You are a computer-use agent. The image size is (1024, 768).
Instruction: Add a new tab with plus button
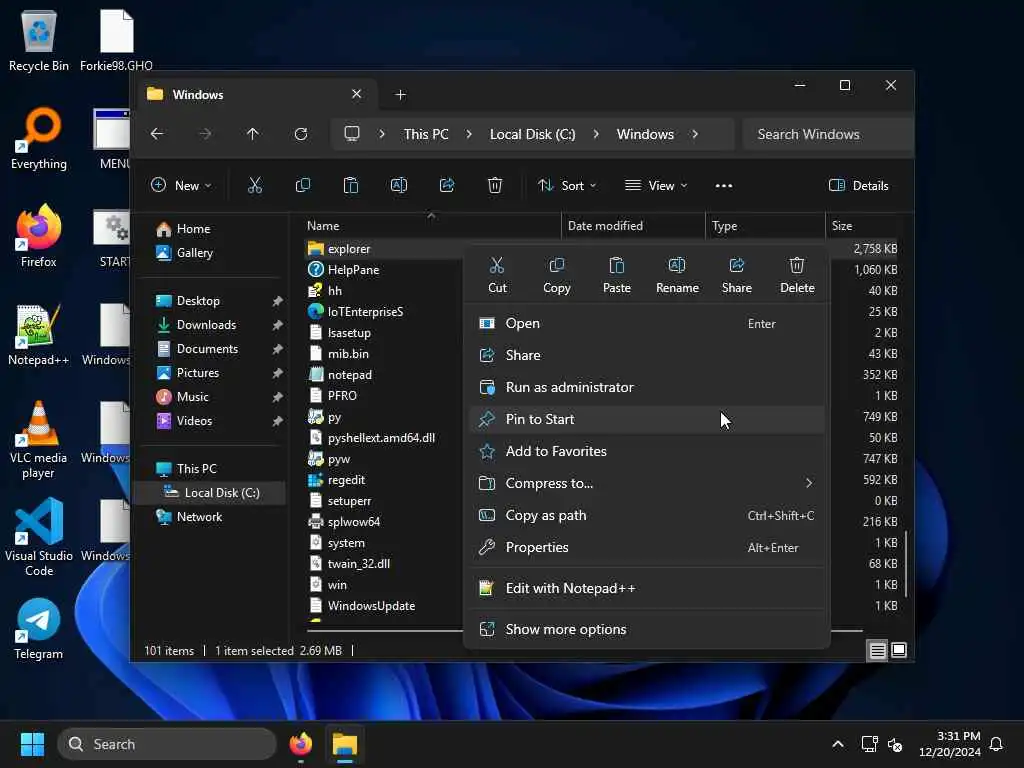pos(400,95)
